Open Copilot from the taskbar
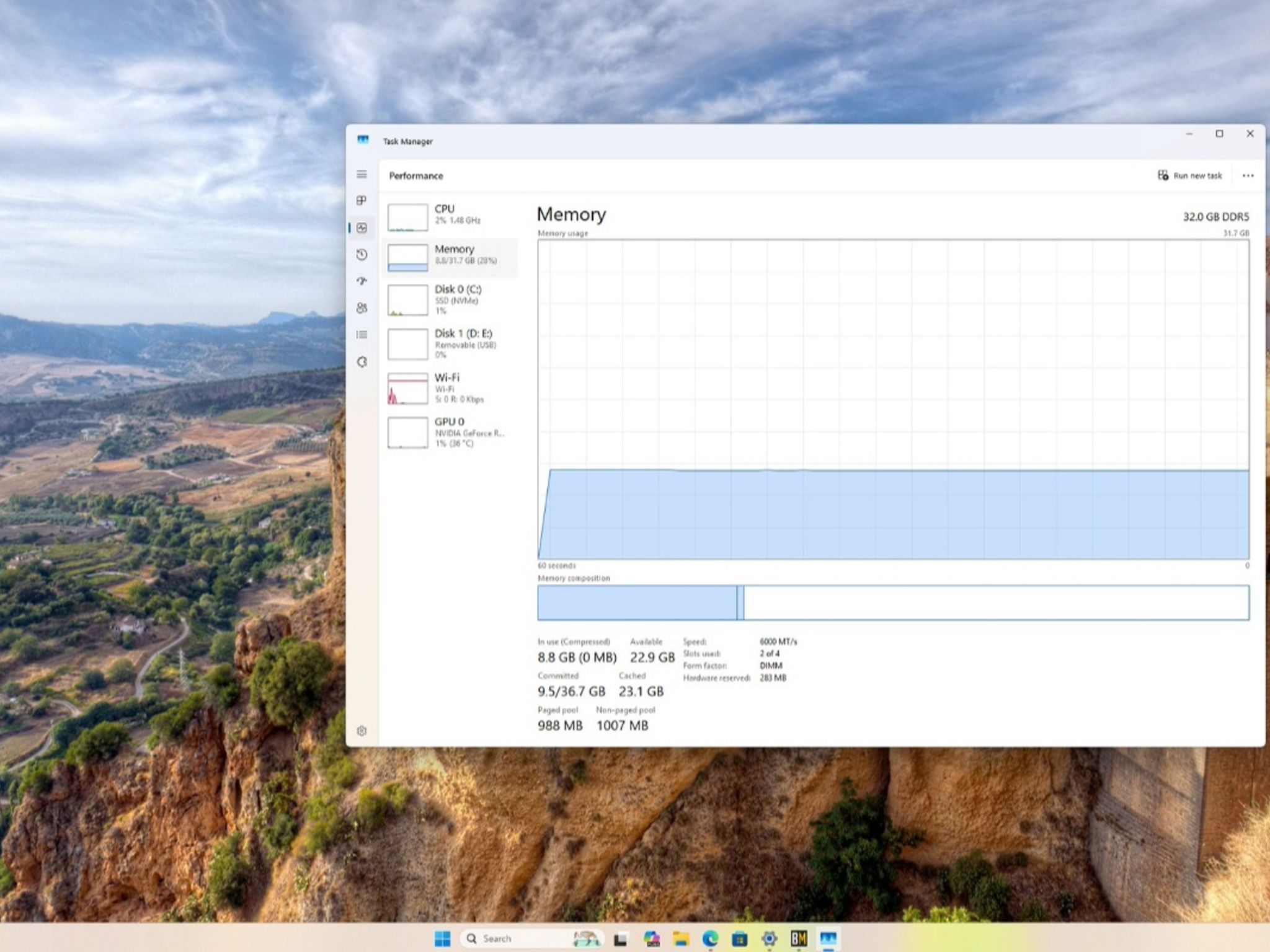This screenshot has height=952, width=1270. [x=651, y=939]
